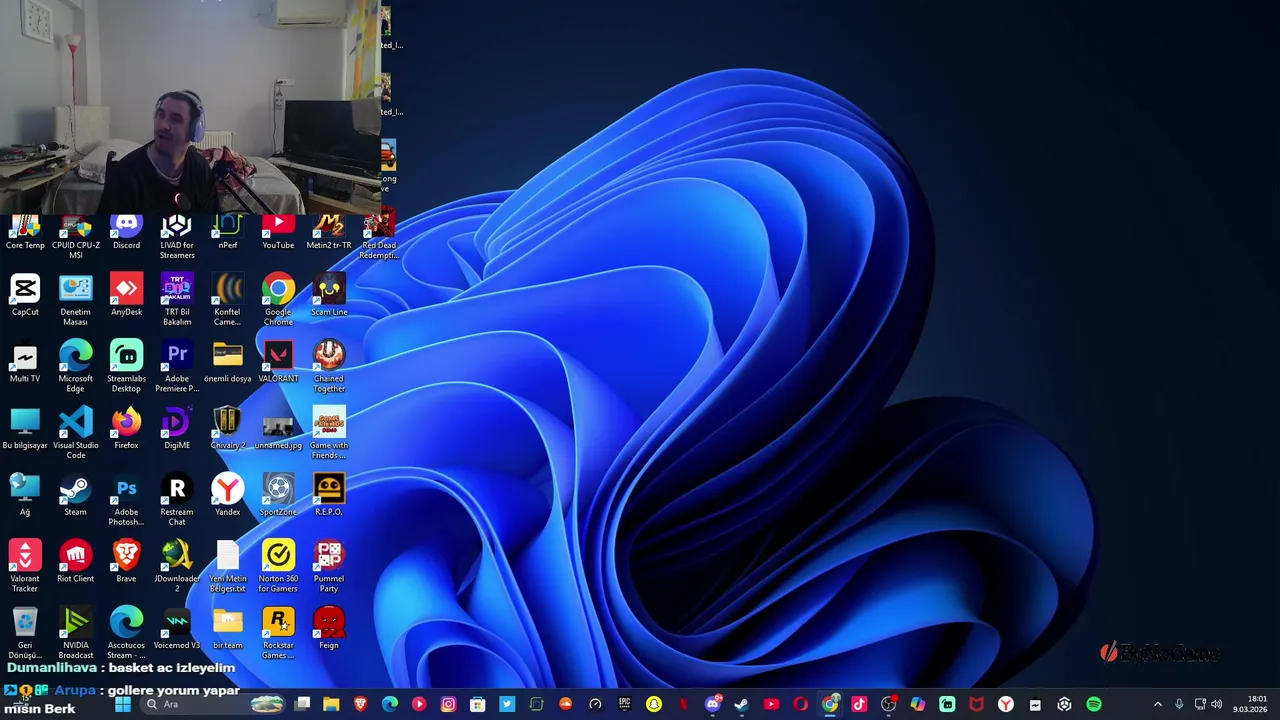Open the R.E.P.O. game shortcut
This screenshot has width=1280, height=720.
click(329, 496)
